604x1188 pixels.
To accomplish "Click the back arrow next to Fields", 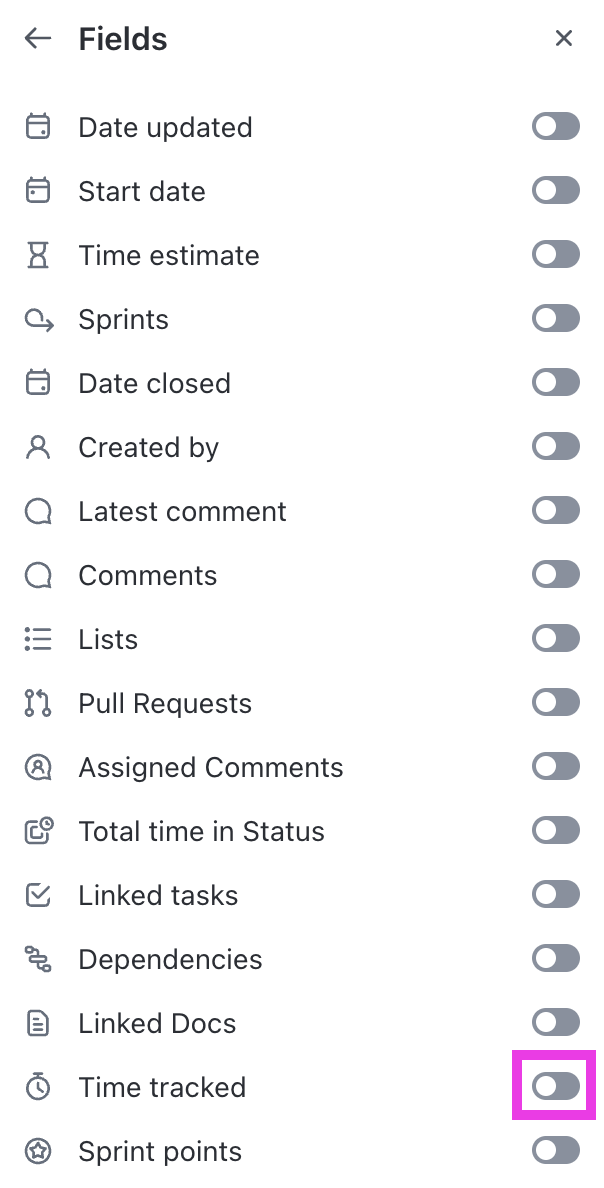I will tap(37, 38).
